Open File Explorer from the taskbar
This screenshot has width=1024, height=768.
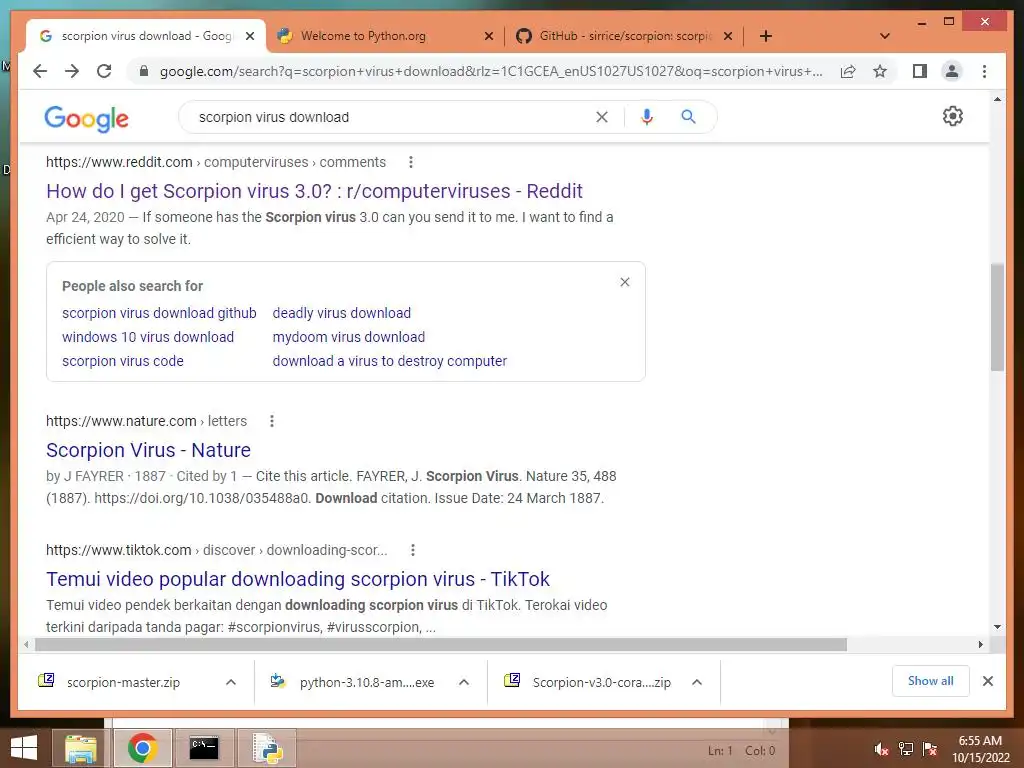click(x=81, y=748)
